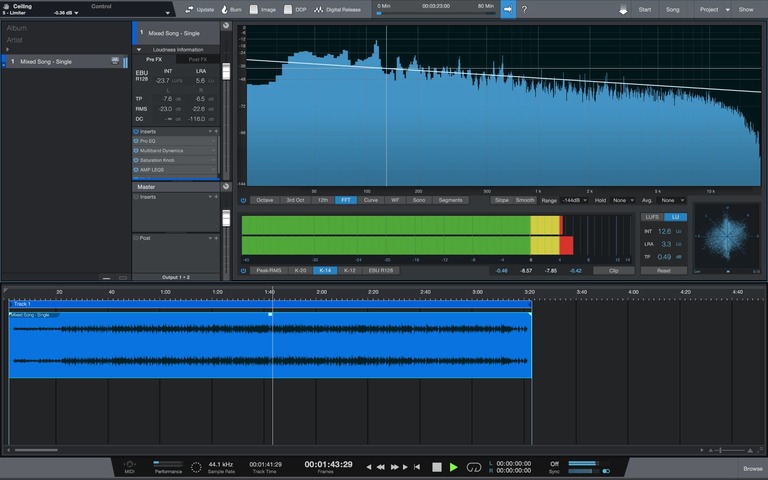Bypass the Pro EQ insert
768x480 pixels.
[x=136, y=141]
